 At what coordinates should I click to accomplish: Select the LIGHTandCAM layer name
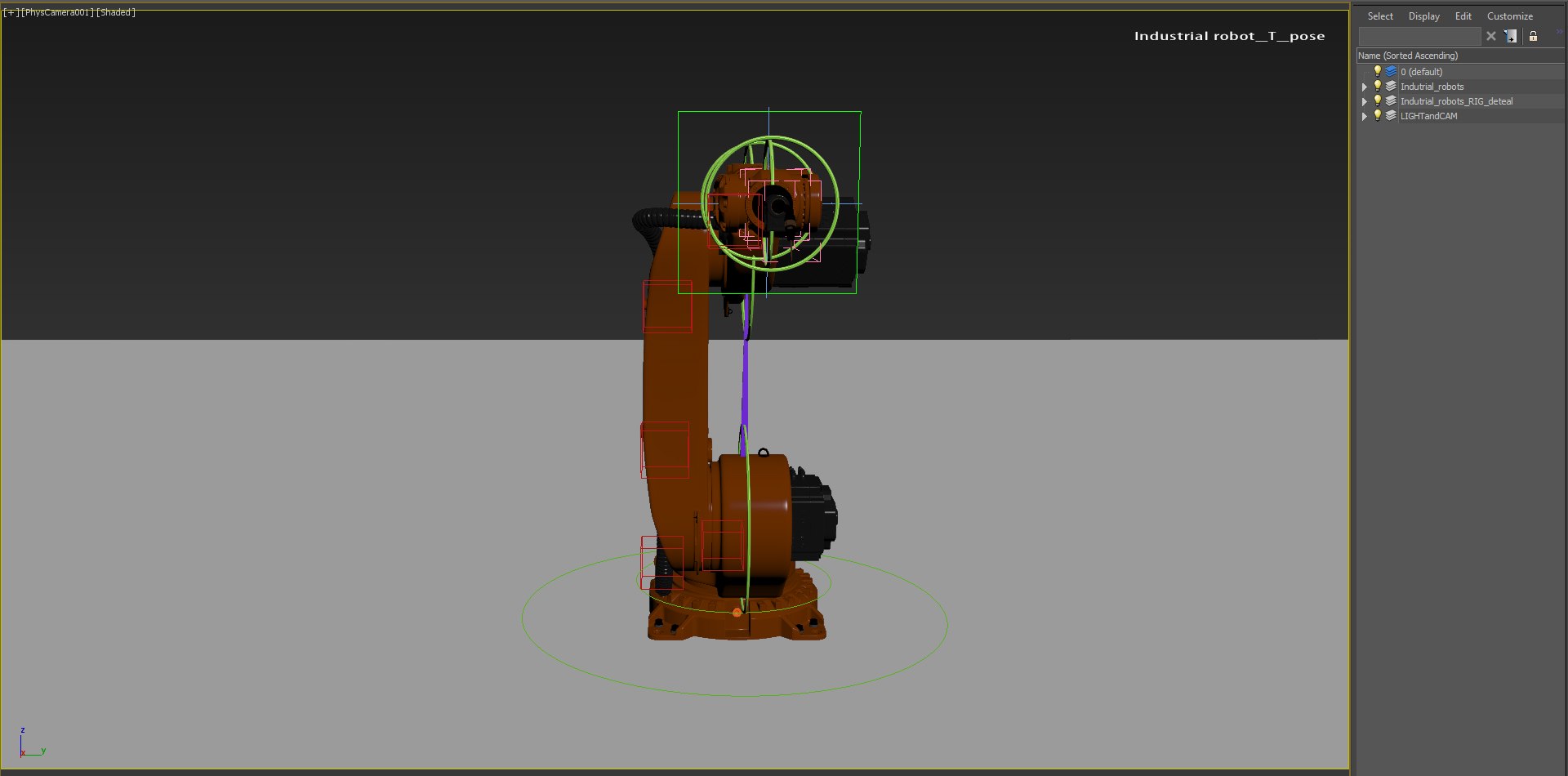pyautogui.click(x=1428, y=116)
